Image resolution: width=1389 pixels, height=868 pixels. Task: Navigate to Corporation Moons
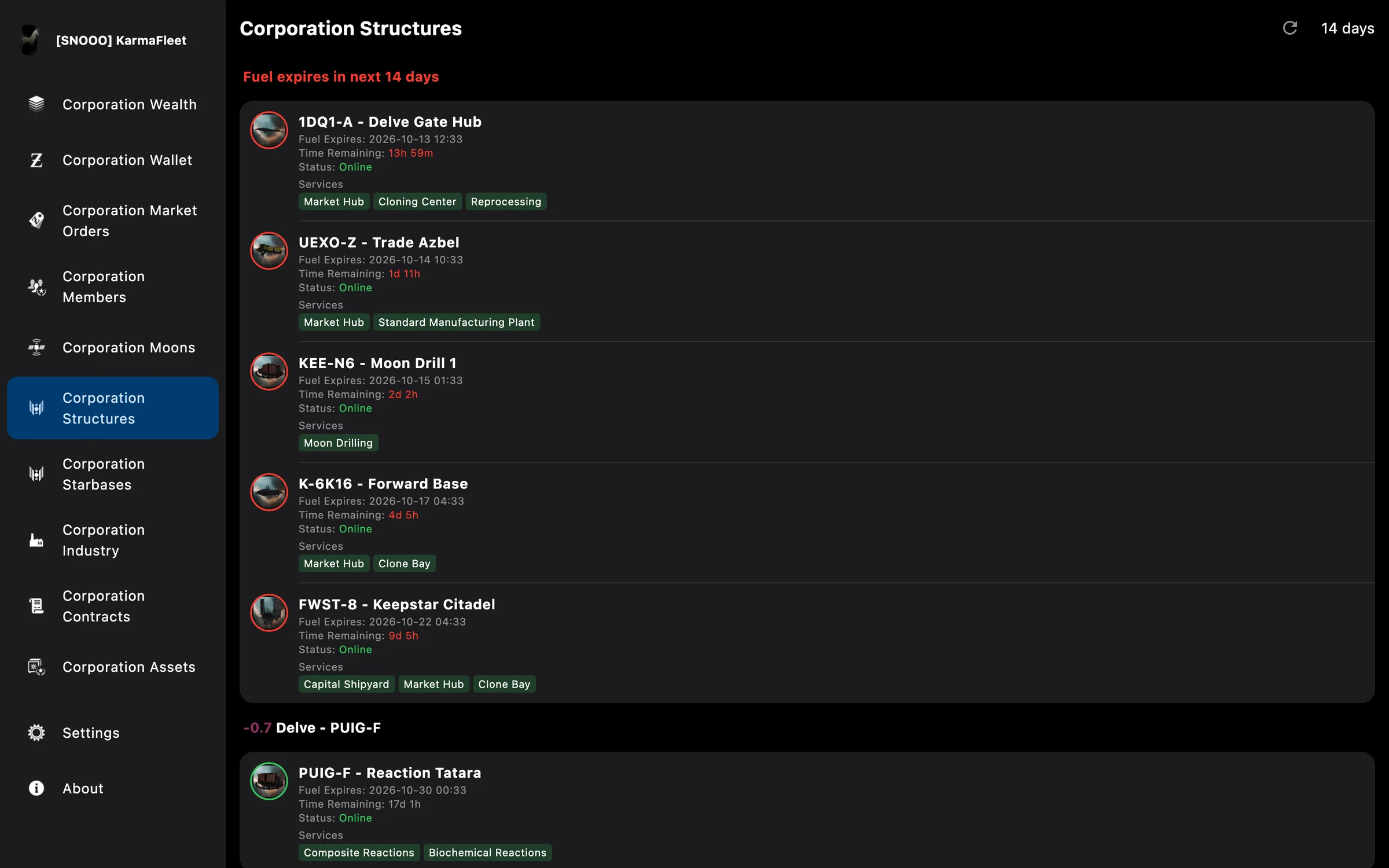click(x=113, y=347)
